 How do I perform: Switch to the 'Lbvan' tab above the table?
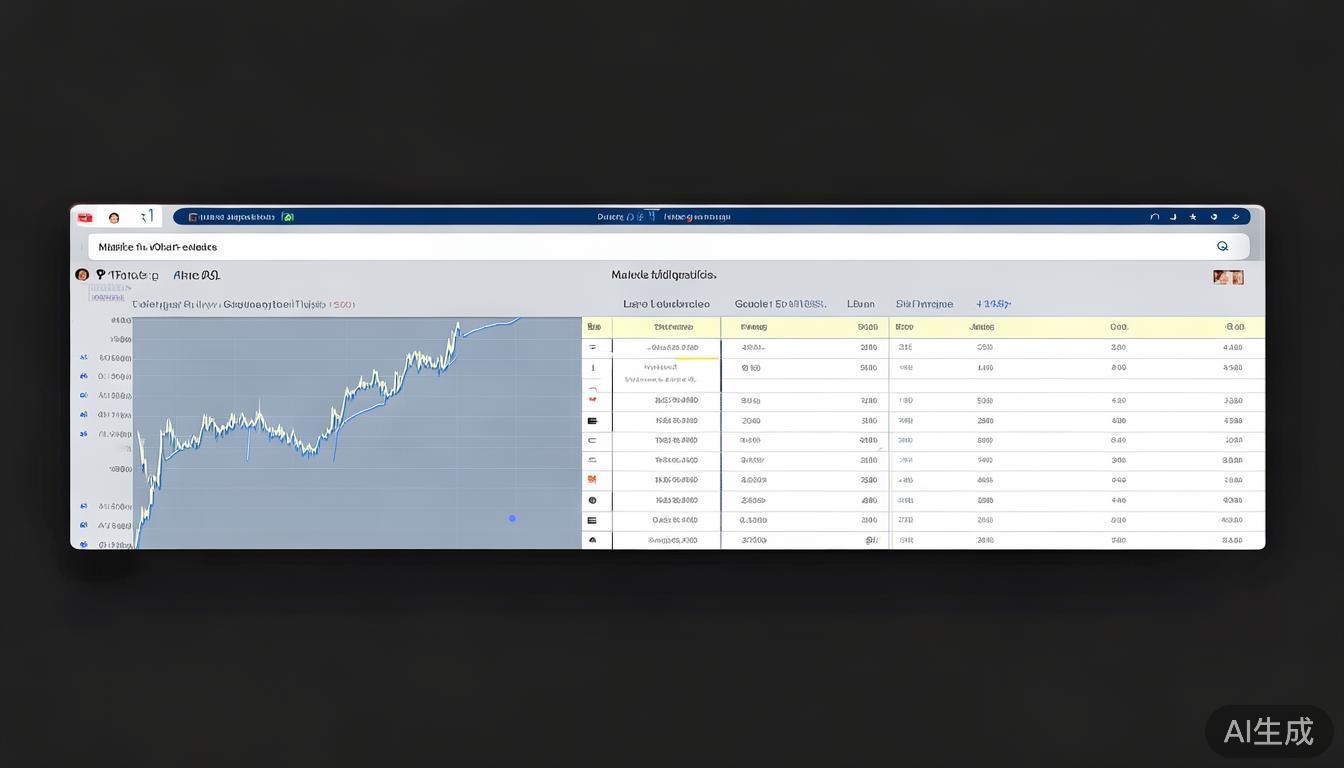[x=860, y=304]
